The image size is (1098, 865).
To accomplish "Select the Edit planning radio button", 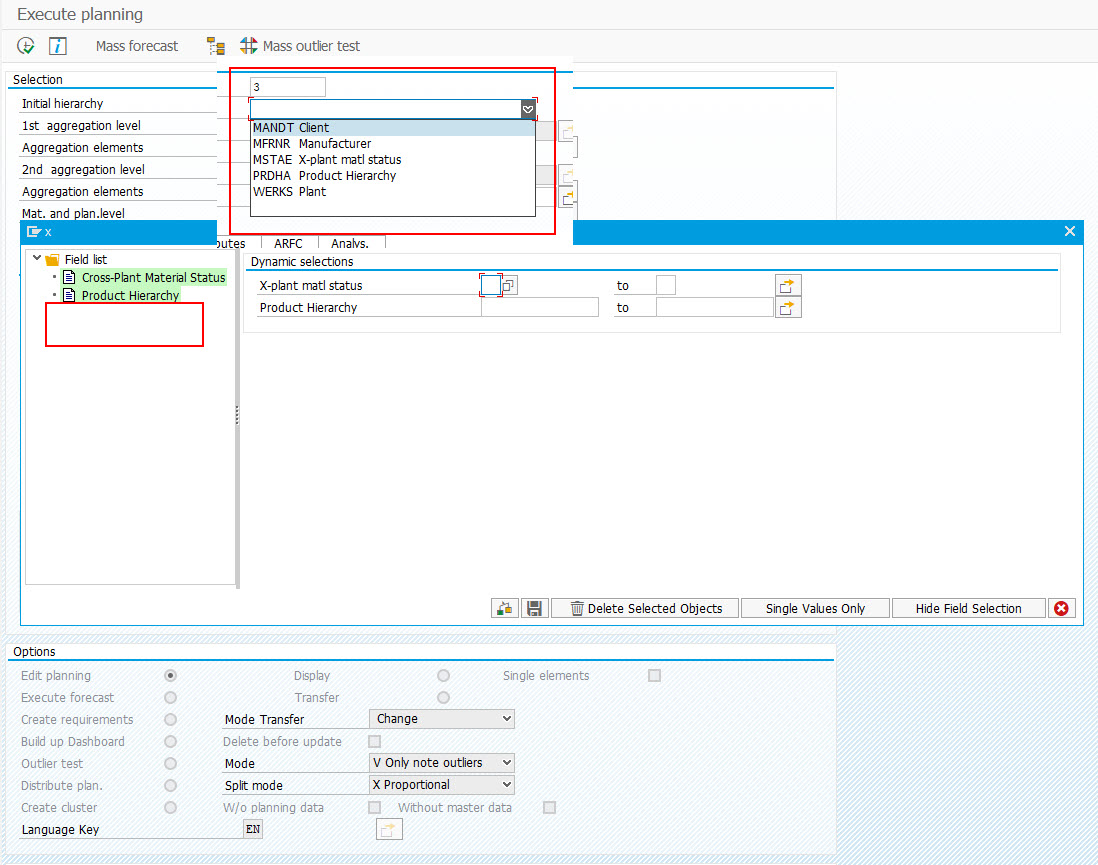I will (x=171, y=676).
